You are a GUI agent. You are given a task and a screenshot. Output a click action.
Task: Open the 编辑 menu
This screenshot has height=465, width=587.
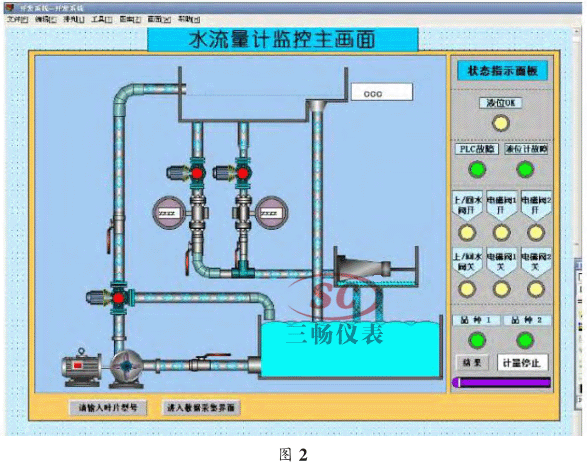[46, 19]
